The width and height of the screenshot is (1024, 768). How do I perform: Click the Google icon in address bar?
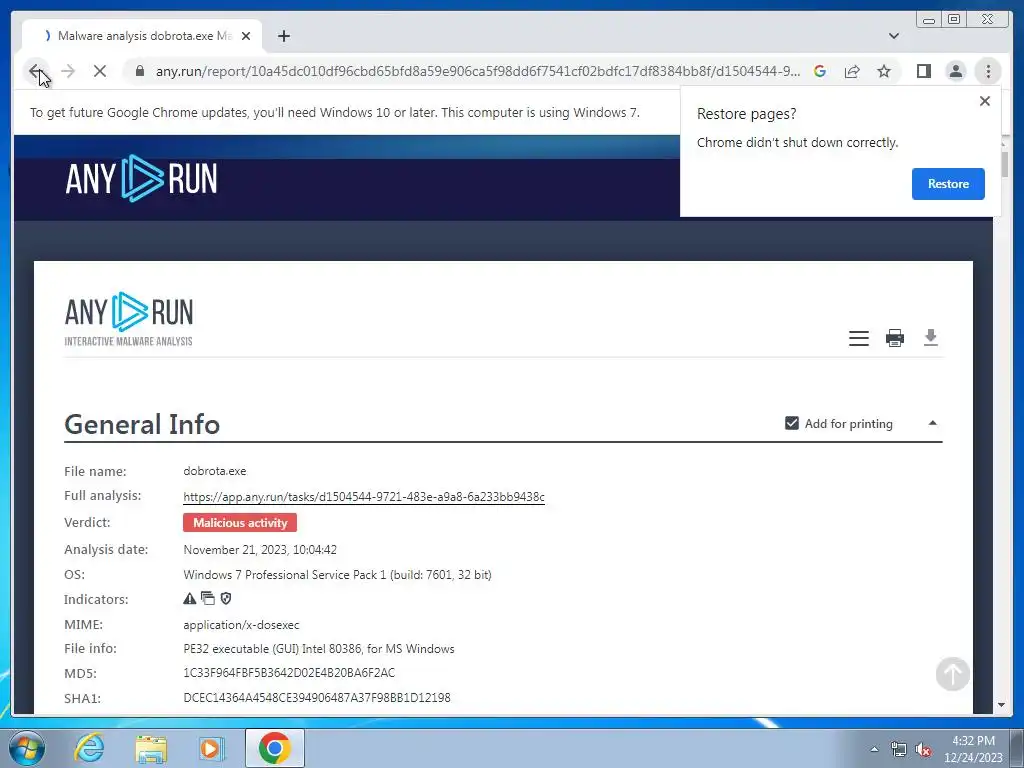point(820,71)
